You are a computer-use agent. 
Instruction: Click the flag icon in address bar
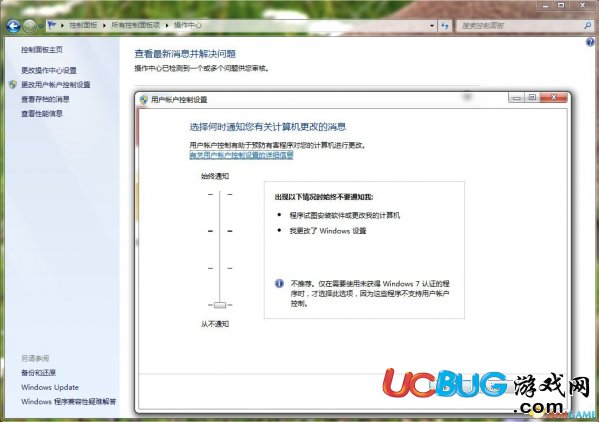(52, 25)
